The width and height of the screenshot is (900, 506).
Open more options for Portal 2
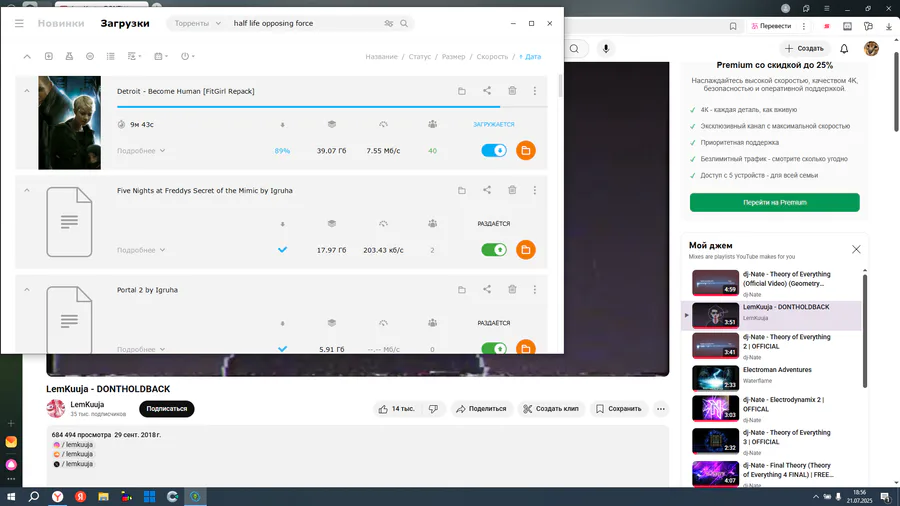[x=534, y=289]
